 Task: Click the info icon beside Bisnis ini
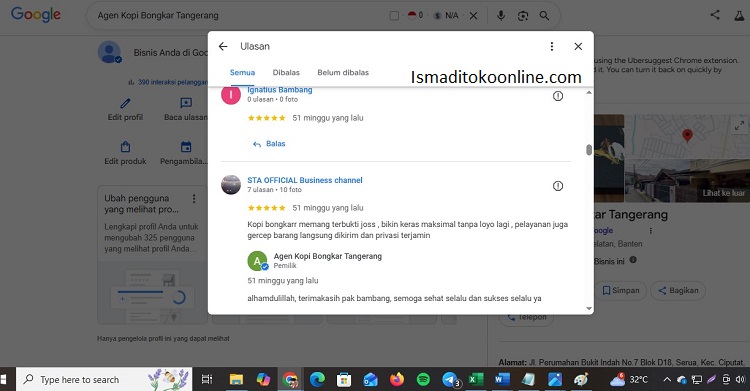click(x=633, y=260)
